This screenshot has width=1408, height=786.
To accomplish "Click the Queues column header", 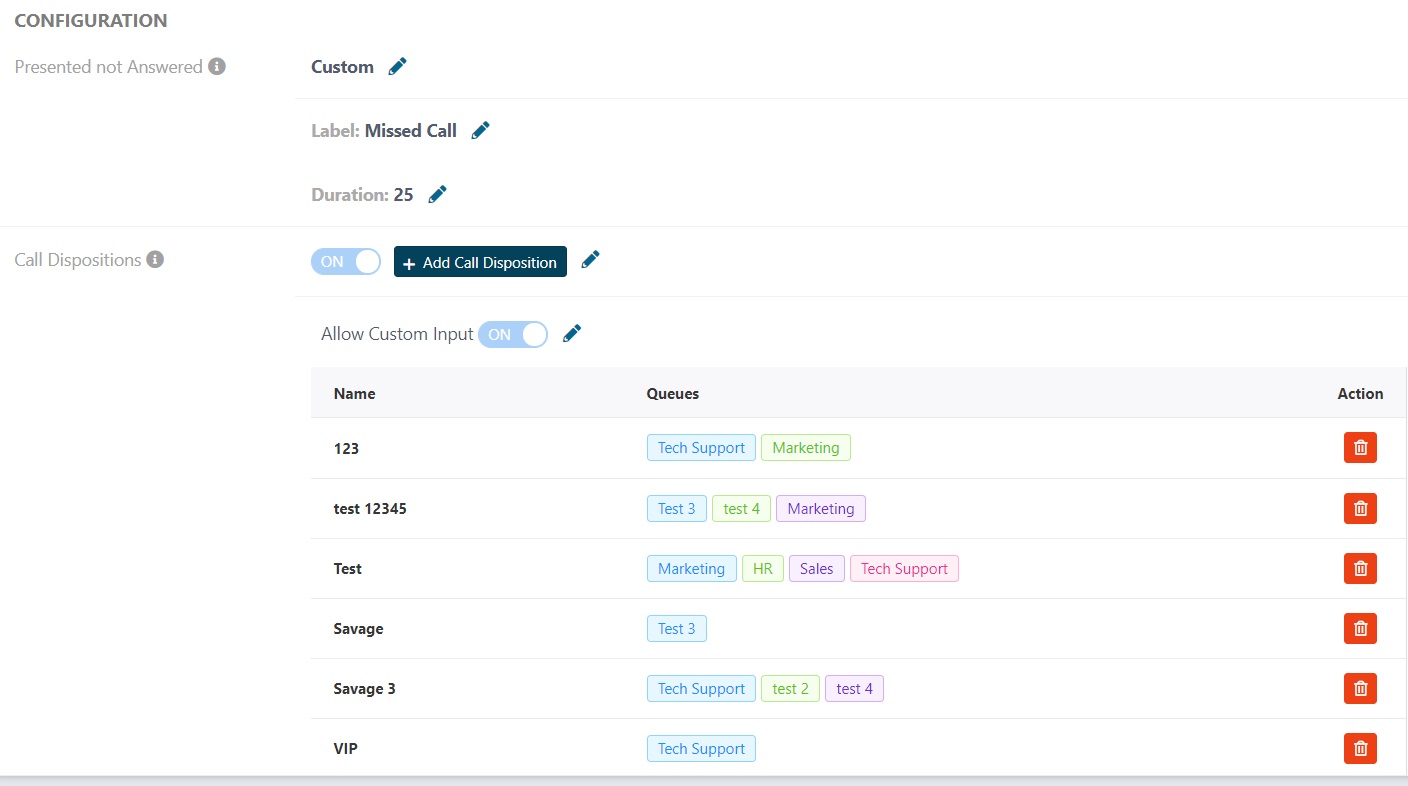I will 673,394.
